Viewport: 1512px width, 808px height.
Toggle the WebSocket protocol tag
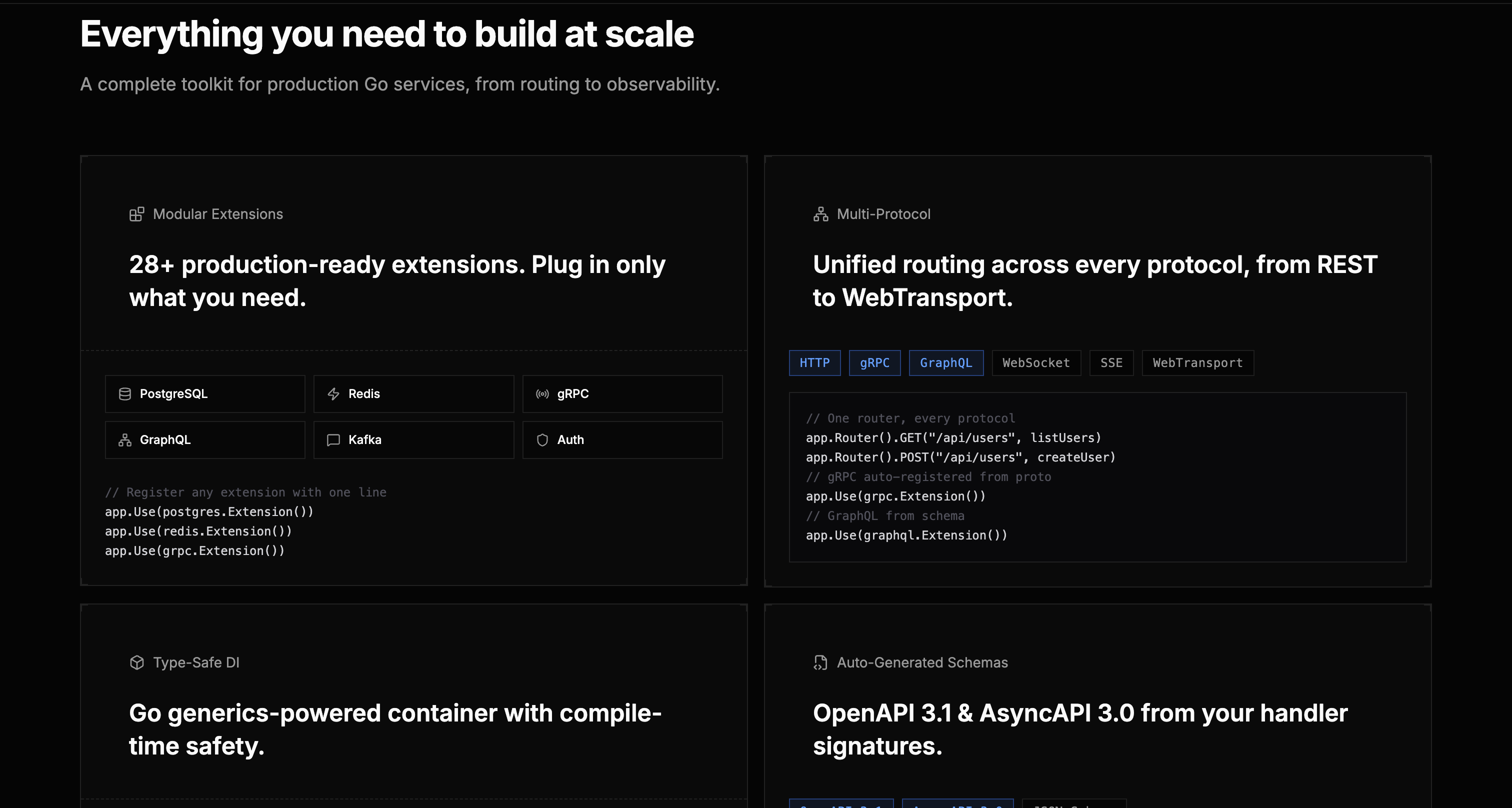coord(1036,362)
